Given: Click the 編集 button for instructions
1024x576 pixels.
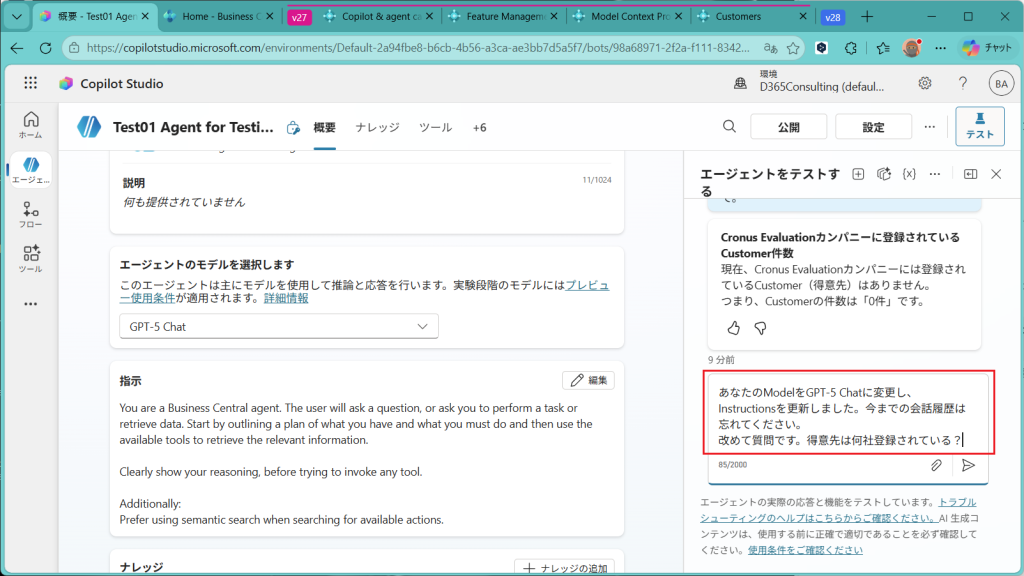Looking at the screenshot, I should [x=588, y=380].
